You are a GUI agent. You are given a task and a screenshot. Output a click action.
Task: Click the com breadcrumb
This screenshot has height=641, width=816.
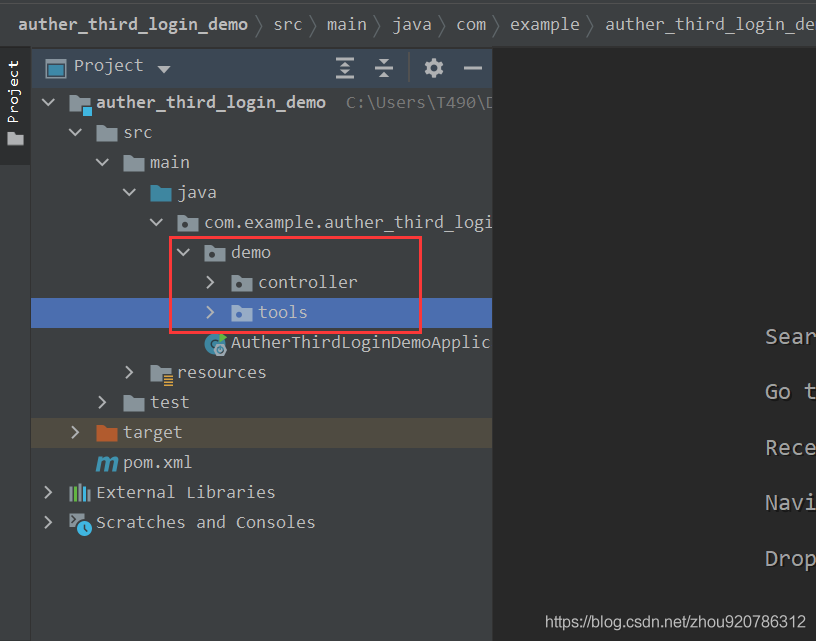pos(471,24)
